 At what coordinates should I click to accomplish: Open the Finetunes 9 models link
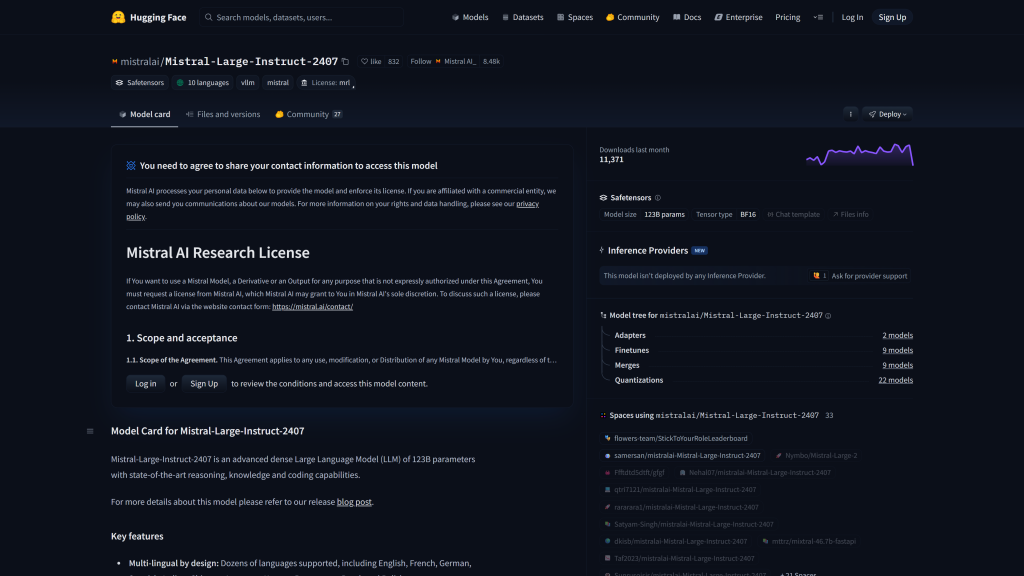point(897,350)
